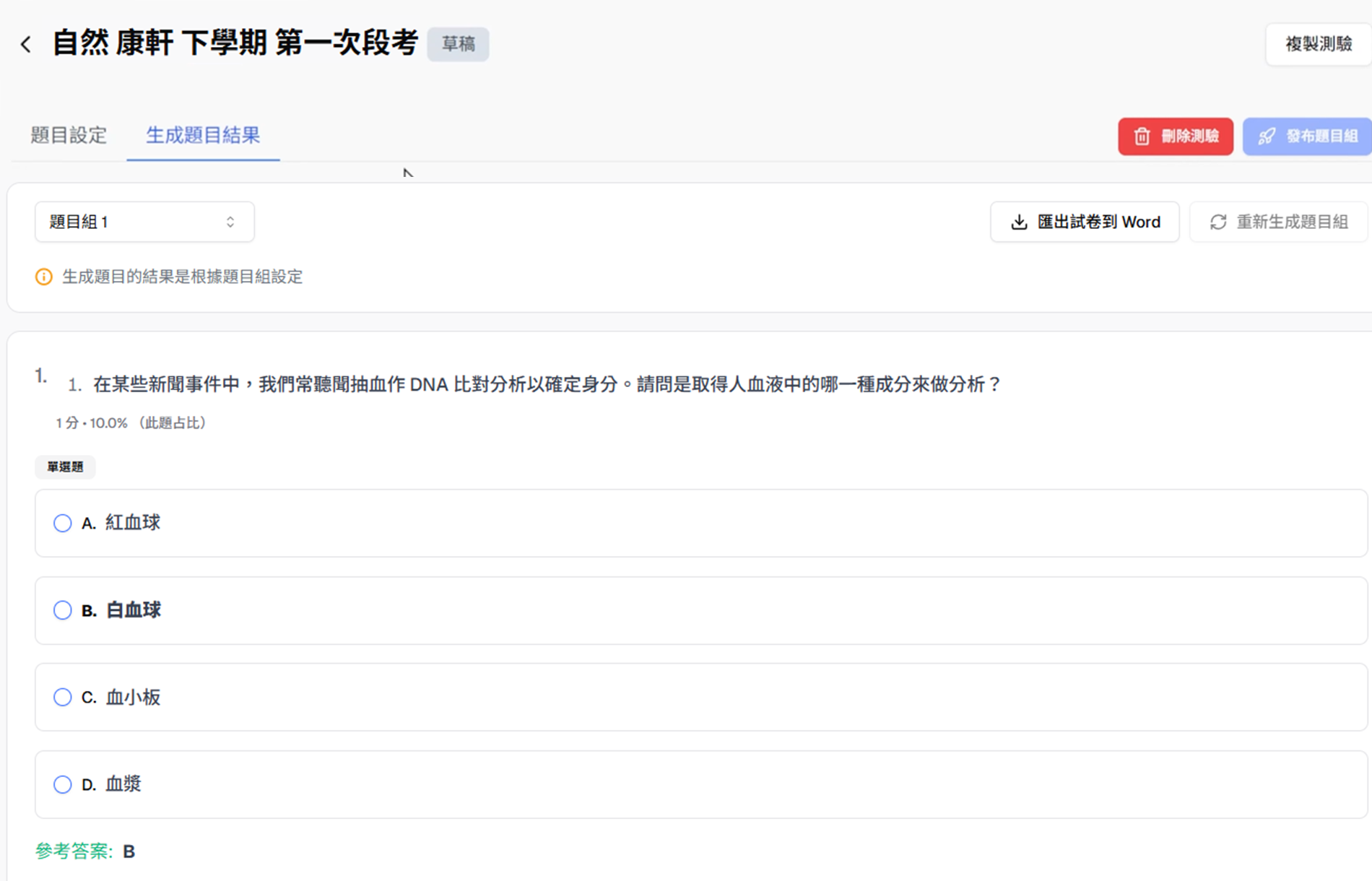
Task: Click the download icon next to 匯出試卷到 Word
Action: pyautogui.click(x=1019, y=222)
